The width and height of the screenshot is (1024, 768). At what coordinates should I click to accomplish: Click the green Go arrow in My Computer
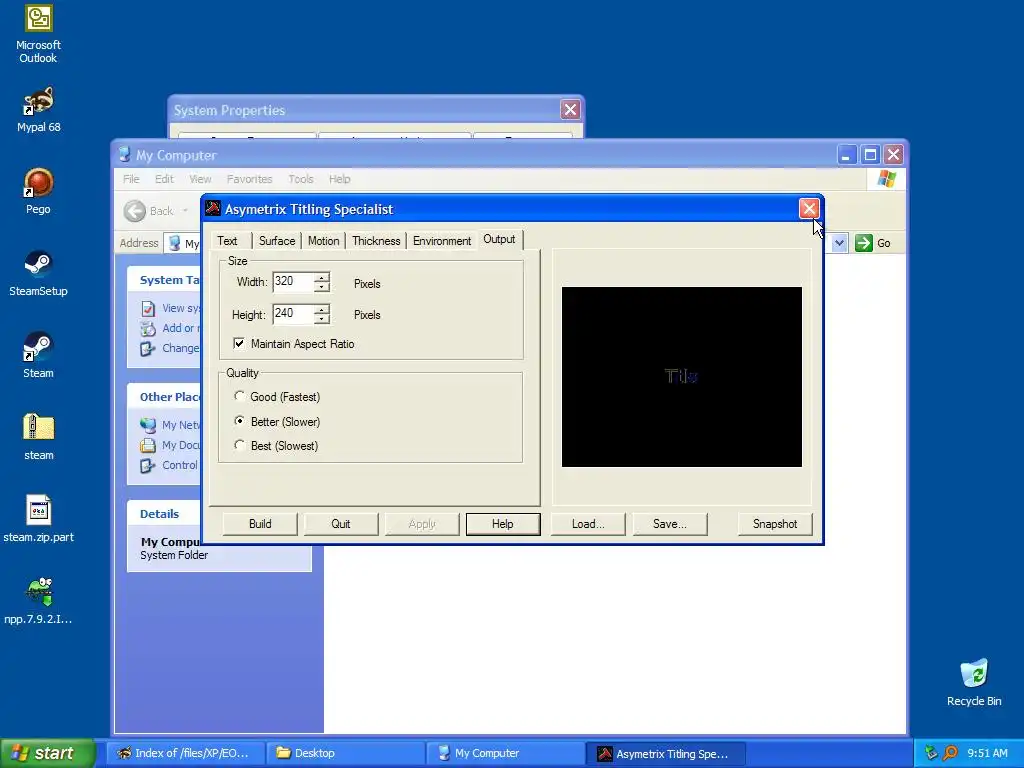(863, 243)
